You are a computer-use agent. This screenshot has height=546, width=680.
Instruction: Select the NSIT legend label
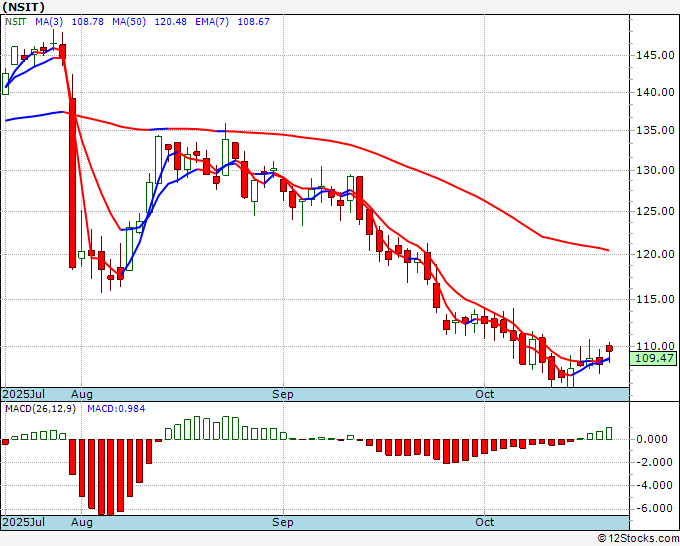coord(16,22)
